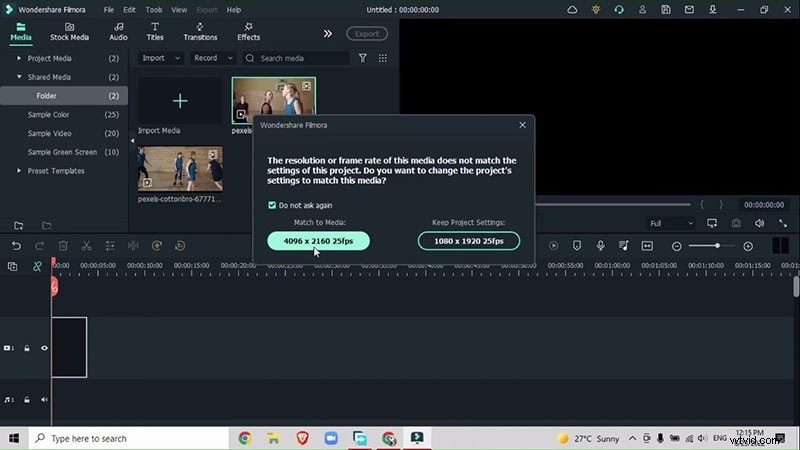Click the microphone voiceover icon
The height and width of the screenshot is (450, 800).
pos(601,246)
